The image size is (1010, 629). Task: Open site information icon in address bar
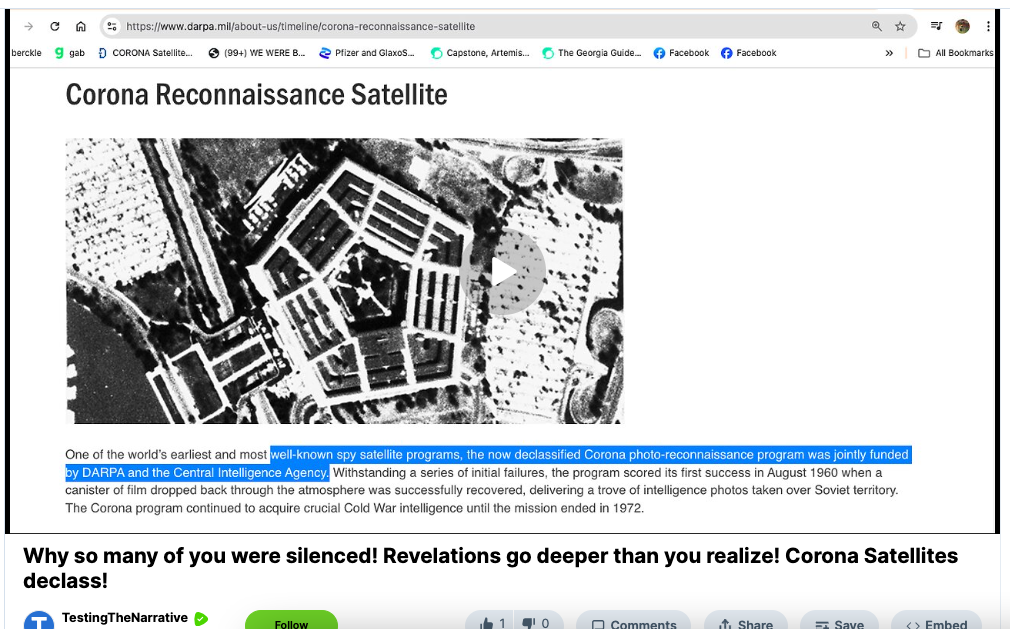(112, 26)
